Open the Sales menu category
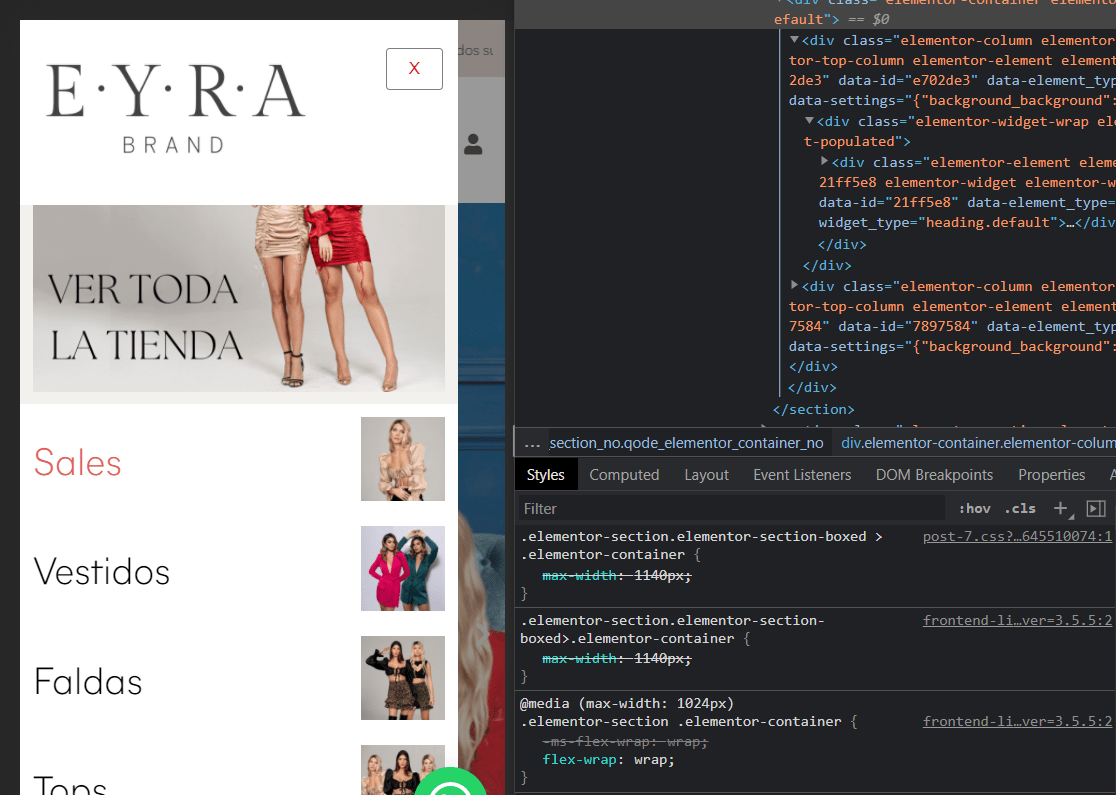The image size is (1116, 795). 78,463
